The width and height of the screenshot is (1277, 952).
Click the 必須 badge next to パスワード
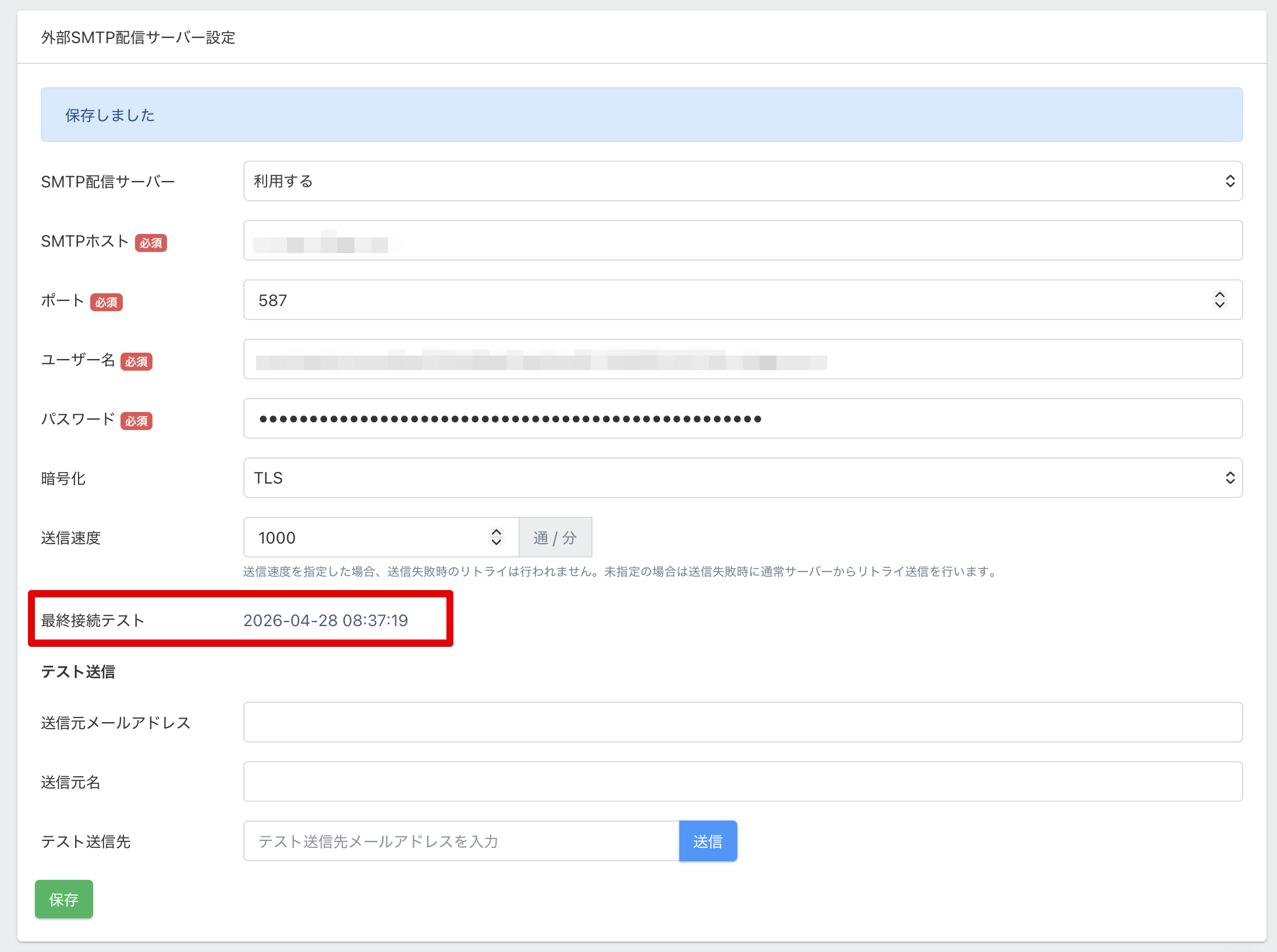point(136,421)
